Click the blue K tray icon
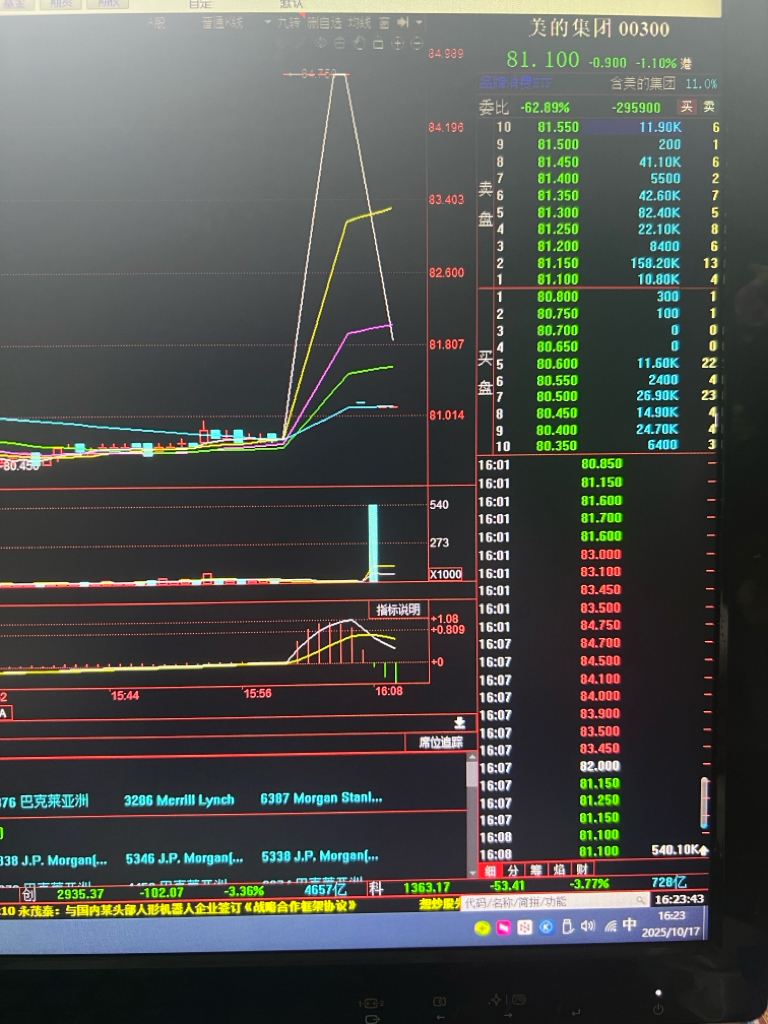This screenshot has width=768, height=1024. tap(547, 927)
